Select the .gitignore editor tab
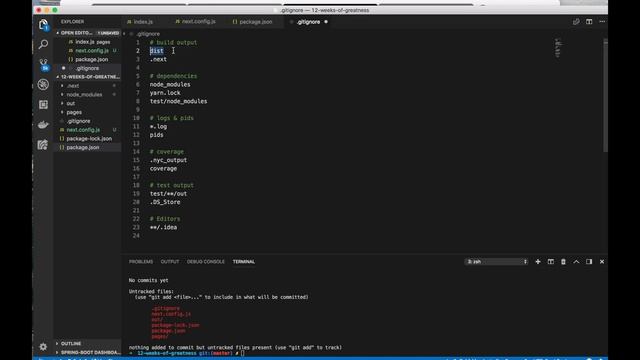The width and height of the screenshot is (640, 360). coord(308,22)
